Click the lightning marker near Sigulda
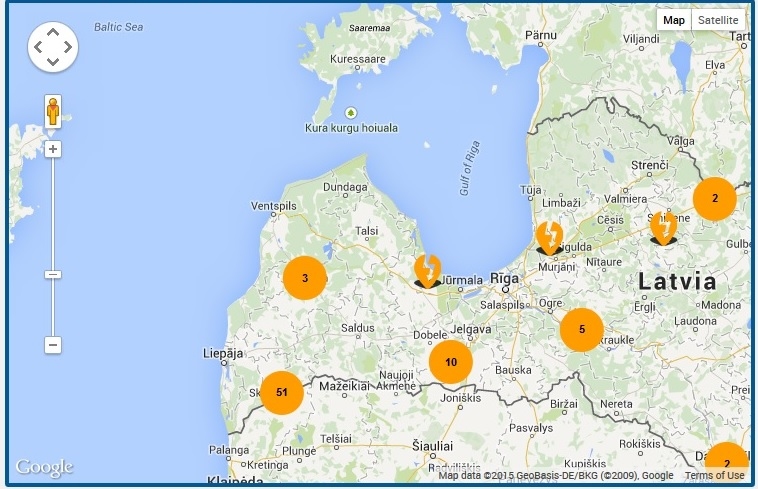 pos(549,238)
